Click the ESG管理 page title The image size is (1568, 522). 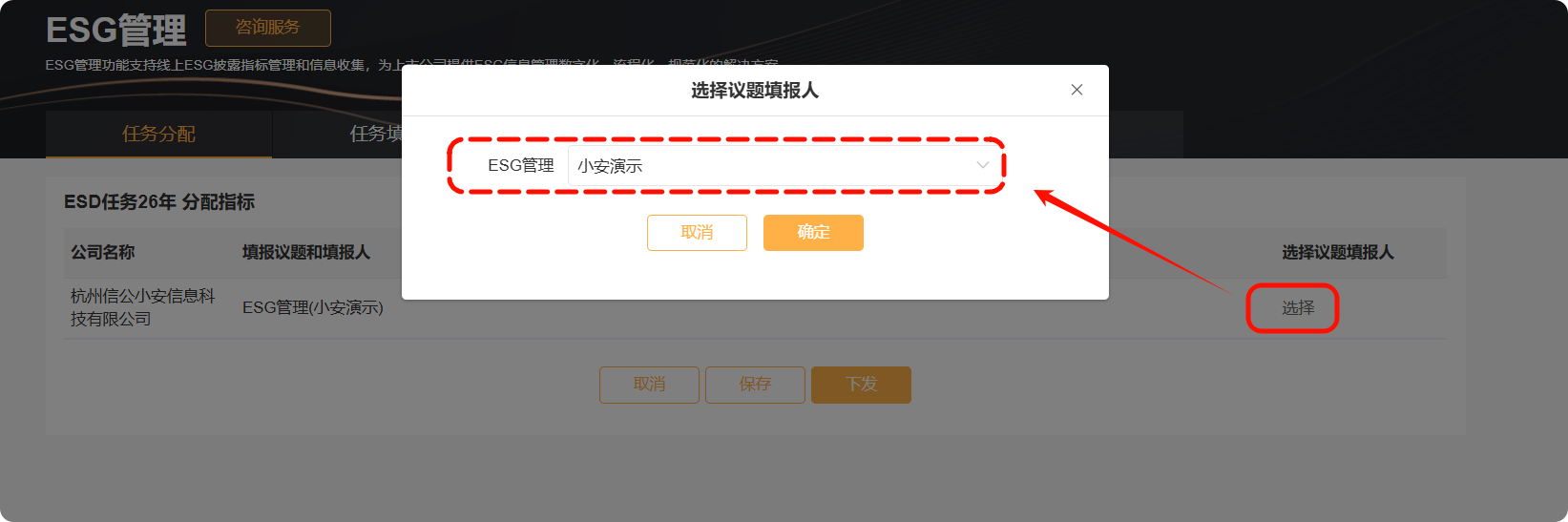[x=116, y=31]
